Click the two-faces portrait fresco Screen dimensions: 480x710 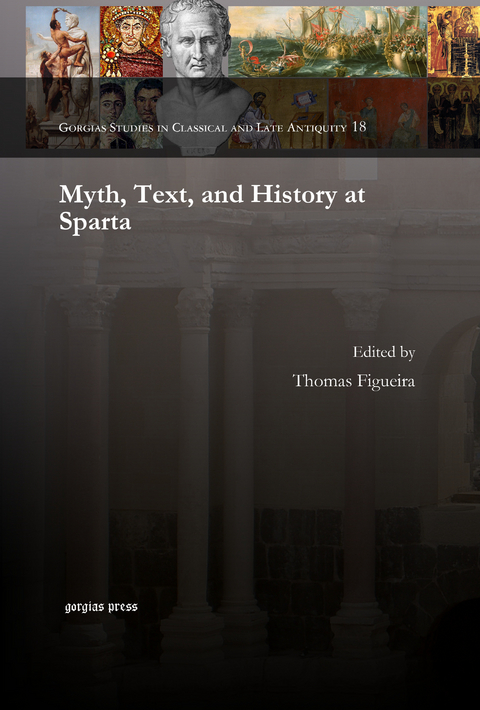click(x=131, y=113)
